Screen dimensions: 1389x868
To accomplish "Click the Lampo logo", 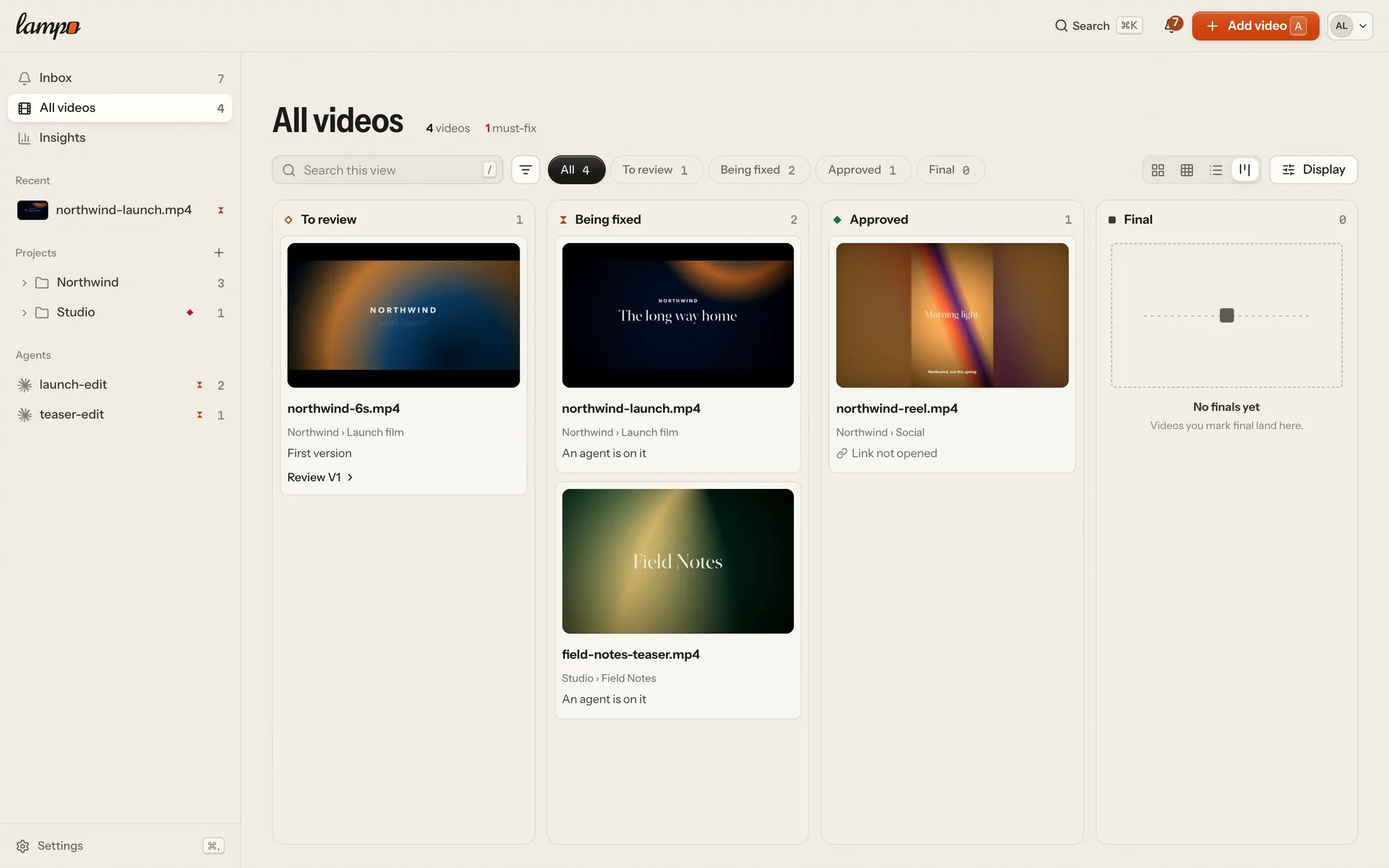I will pyautogui.click(x=48, y=26).
